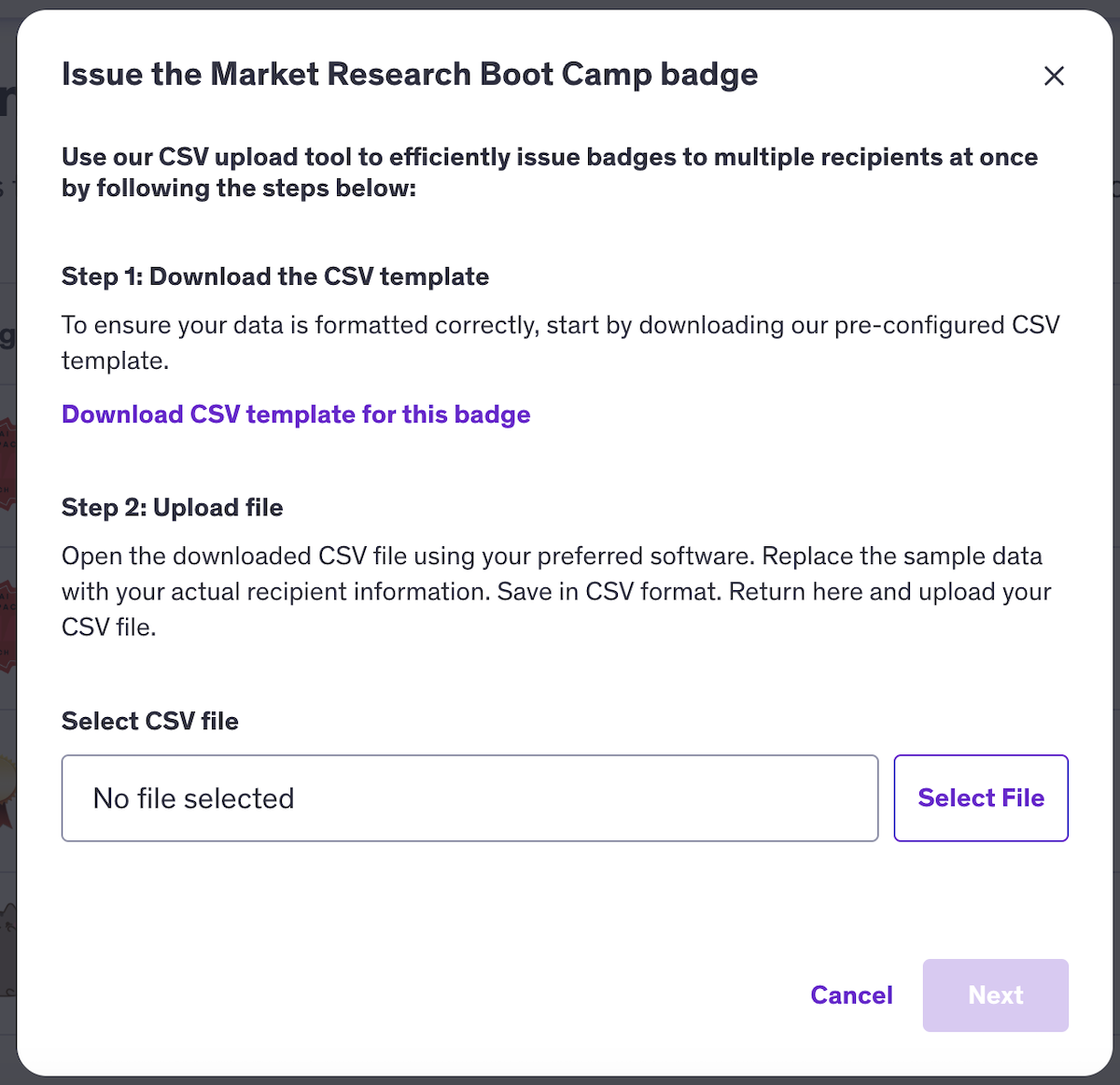Click the dark overlay strip above the dialog

pos(560,4)
